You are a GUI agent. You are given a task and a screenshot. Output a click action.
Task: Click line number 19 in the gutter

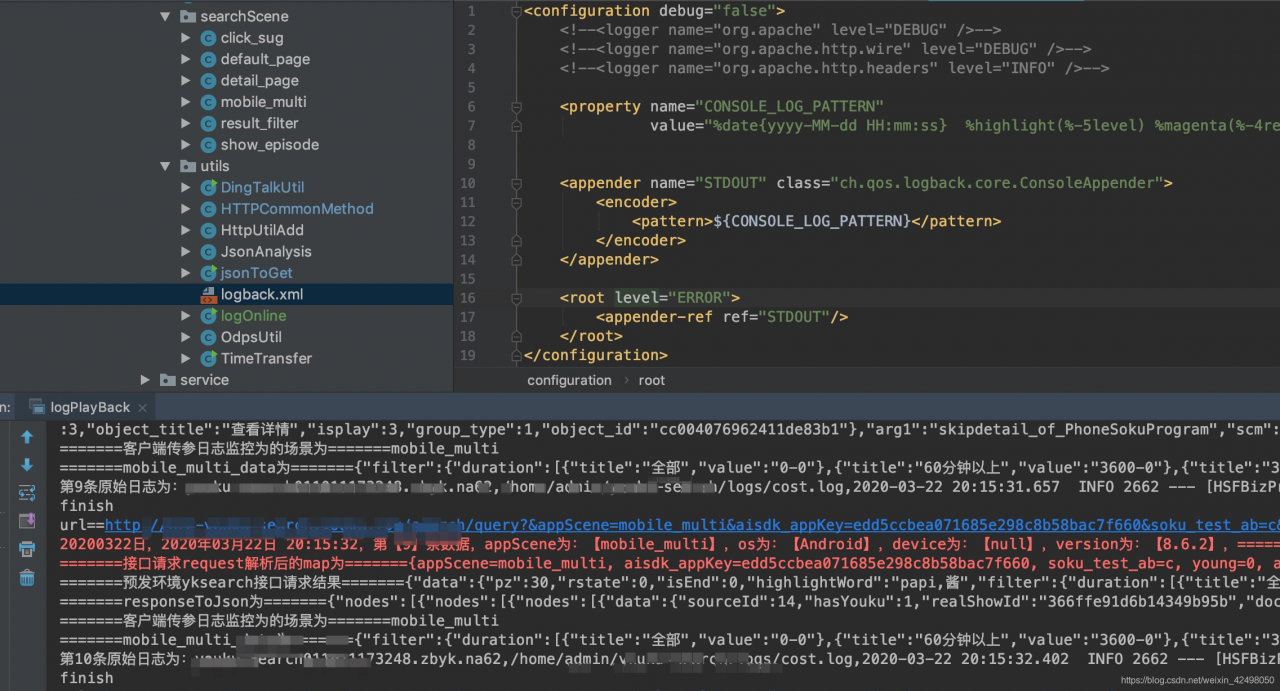468,355
